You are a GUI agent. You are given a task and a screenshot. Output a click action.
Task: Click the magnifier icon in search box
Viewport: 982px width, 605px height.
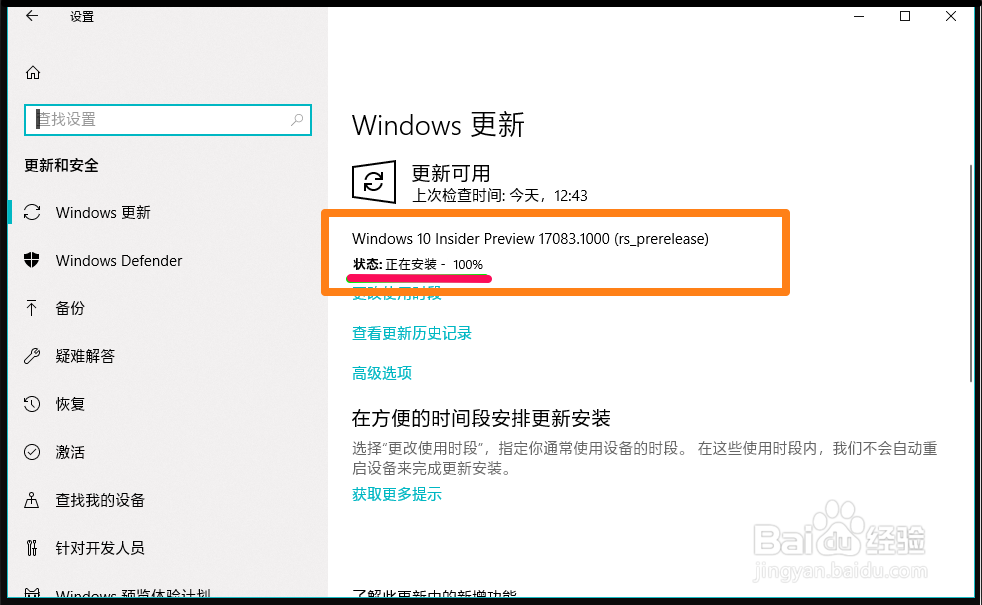click(x=297, y=120)
